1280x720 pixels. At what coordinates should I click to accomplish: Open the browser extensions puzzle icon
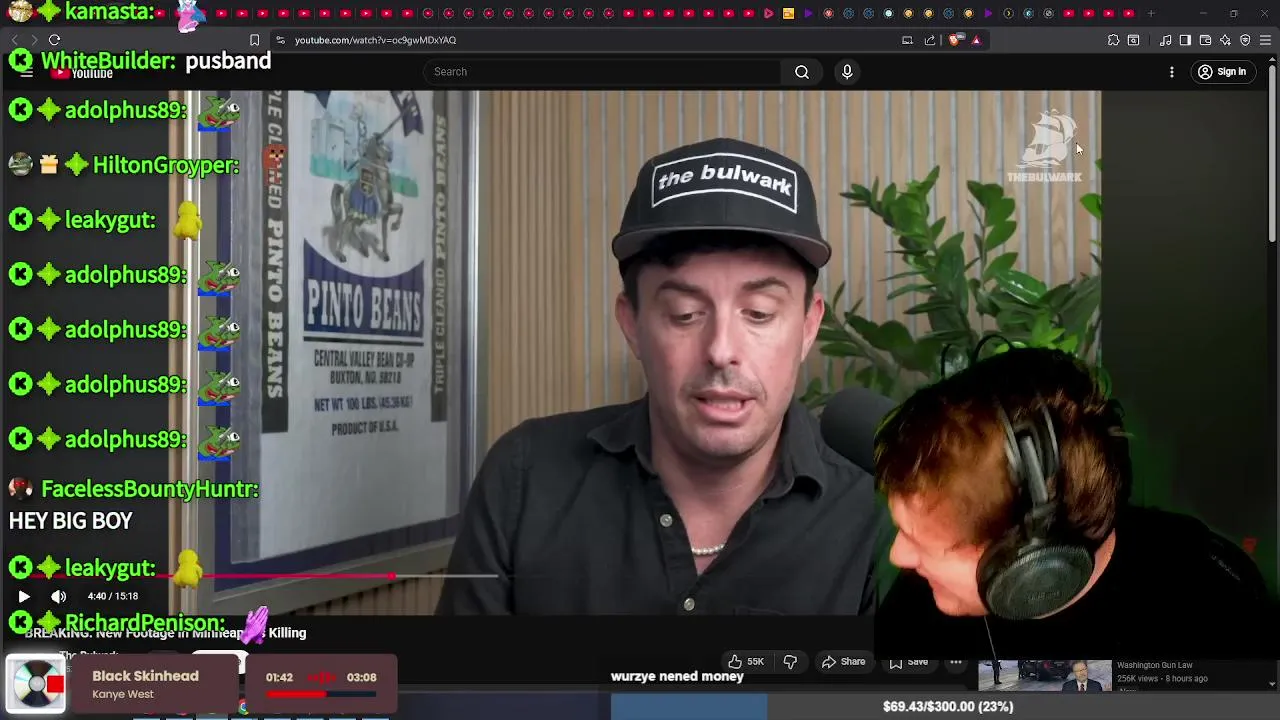(x=1113, y=40)
